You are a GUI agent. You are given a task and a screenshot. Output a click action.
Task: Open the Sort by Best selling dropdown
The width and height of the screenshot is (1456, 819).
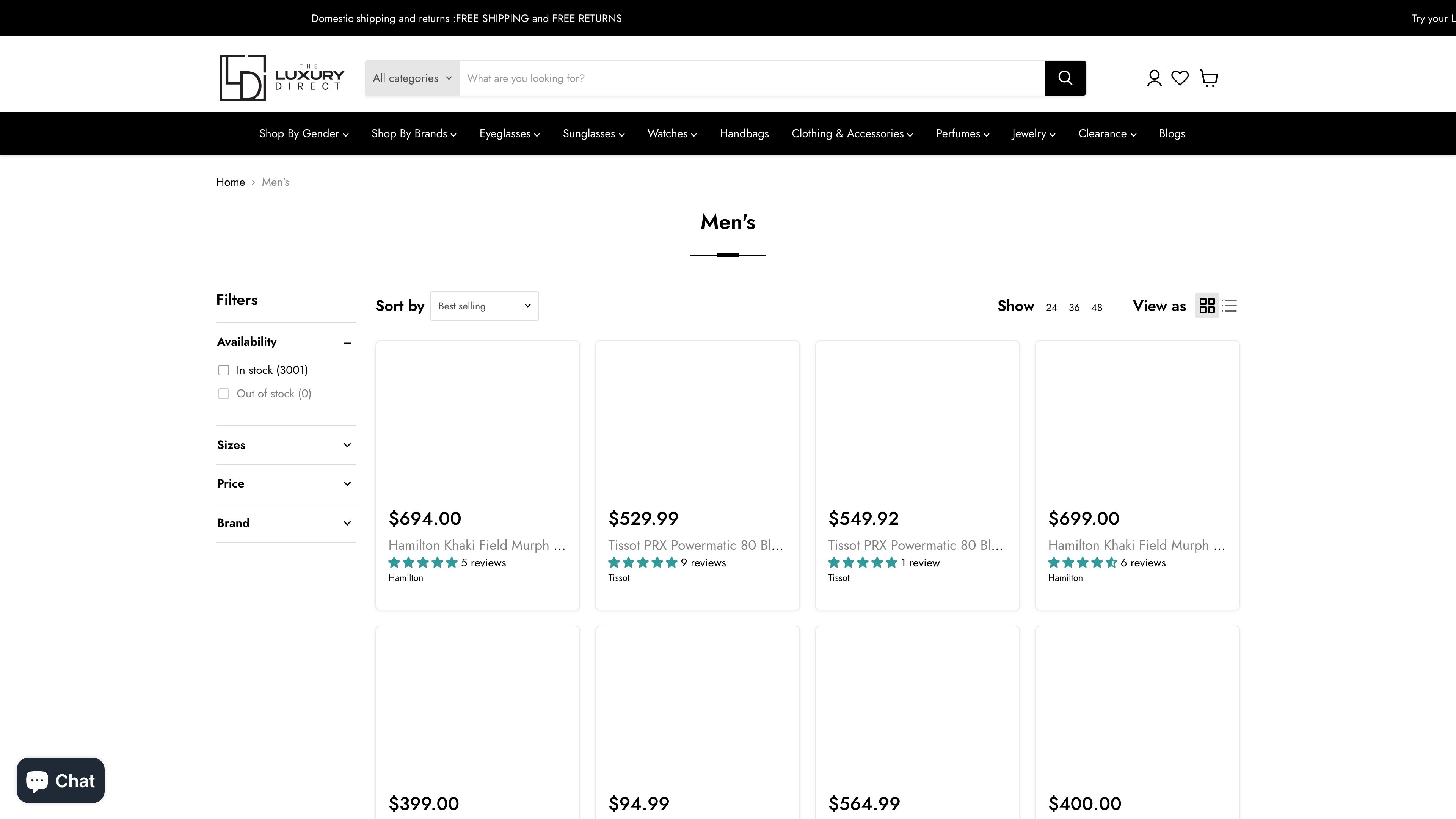[x=484, y=305]
